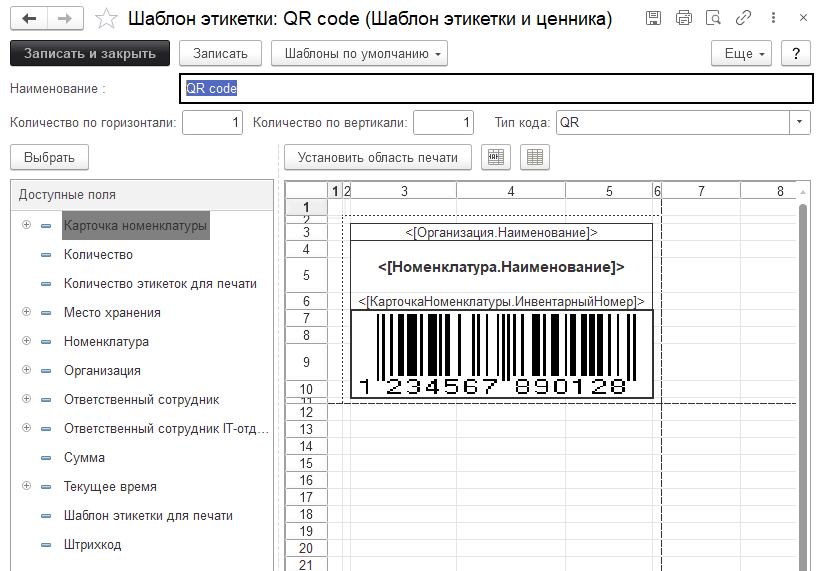828x571 pixels.
Task: Click the save (diskette) icon in title bar
Action: (653, 19)
